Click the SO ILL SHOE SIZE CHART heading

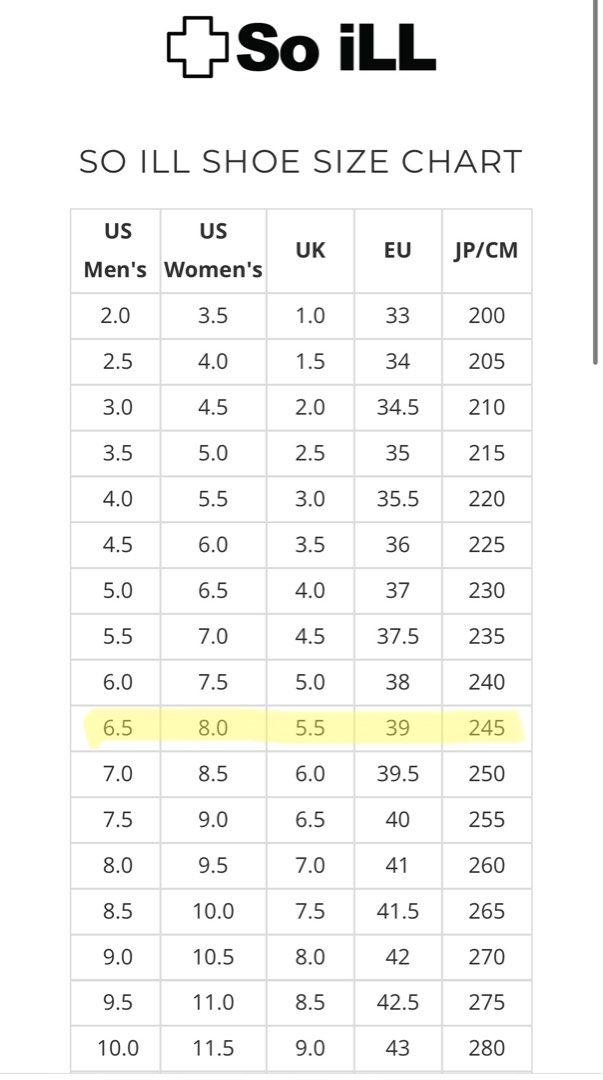pyautogui.click(x=301, y=161)
